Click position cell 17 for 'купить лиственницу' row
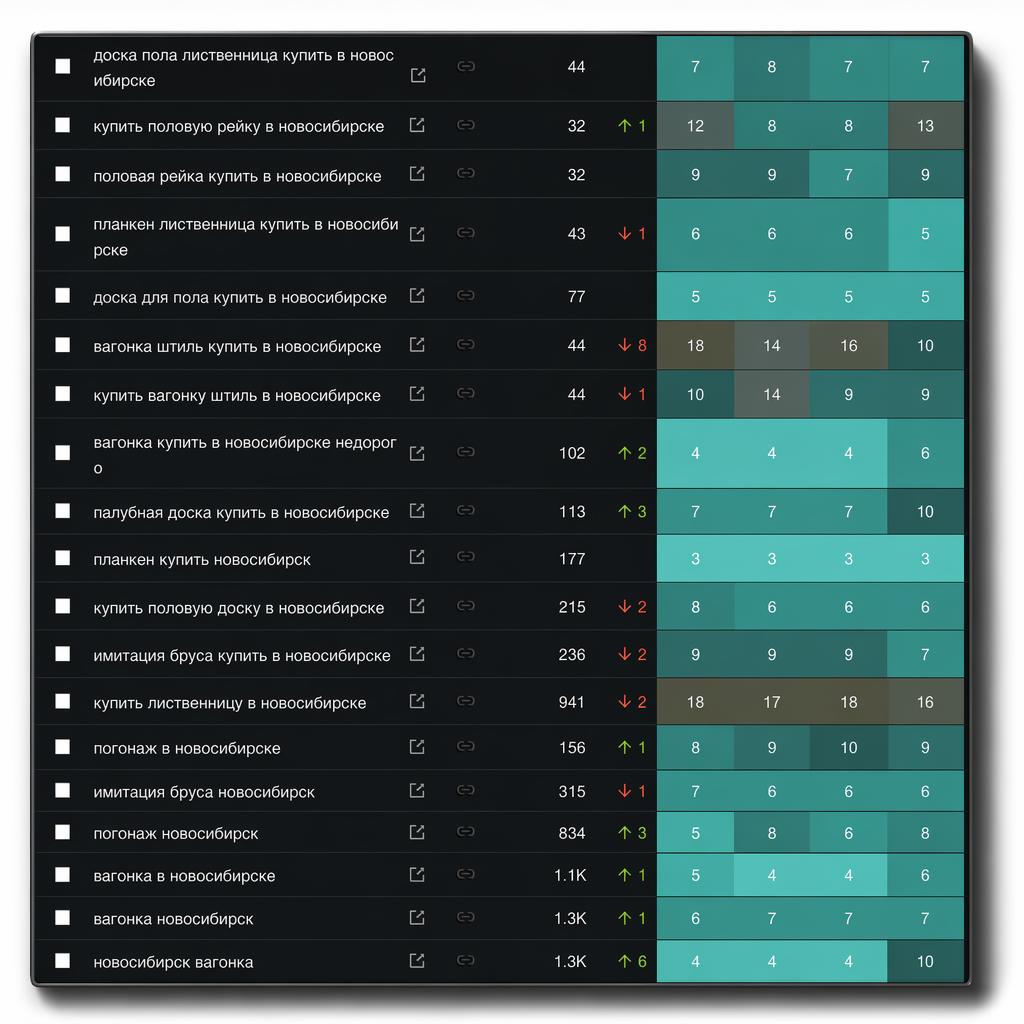Image resolution: width=1024 pixels, height=1024 pixels. click(771, 702)
